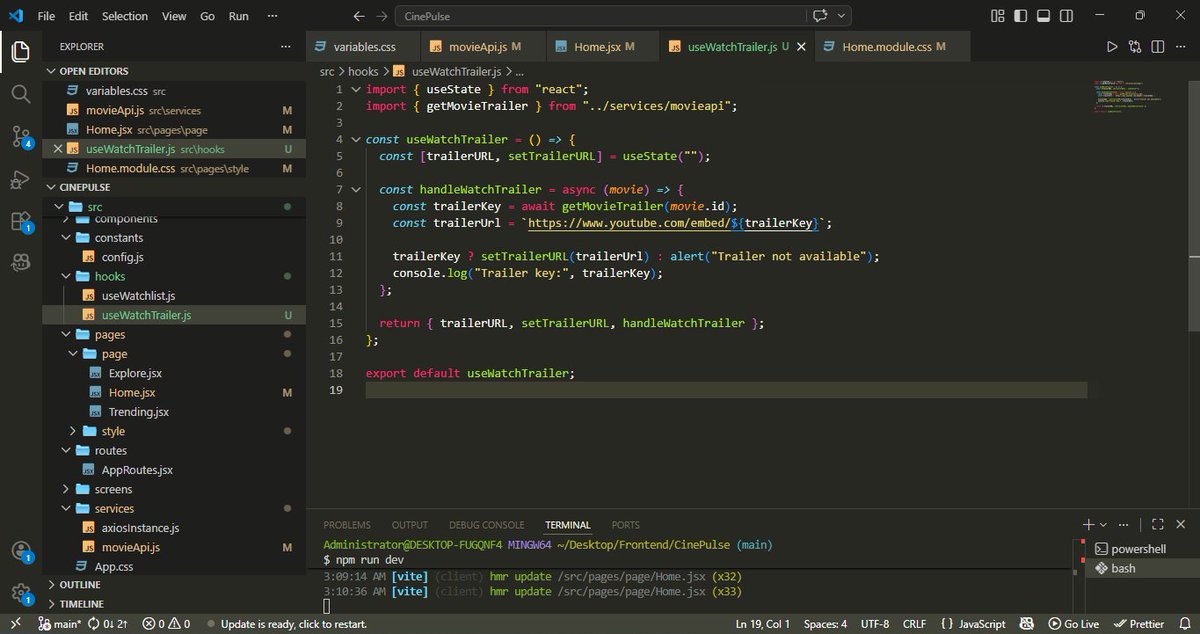This screenshot has height=634, width=1200.
Task: Click the Open Changes compare icon
Action: tap(1135, 47)
